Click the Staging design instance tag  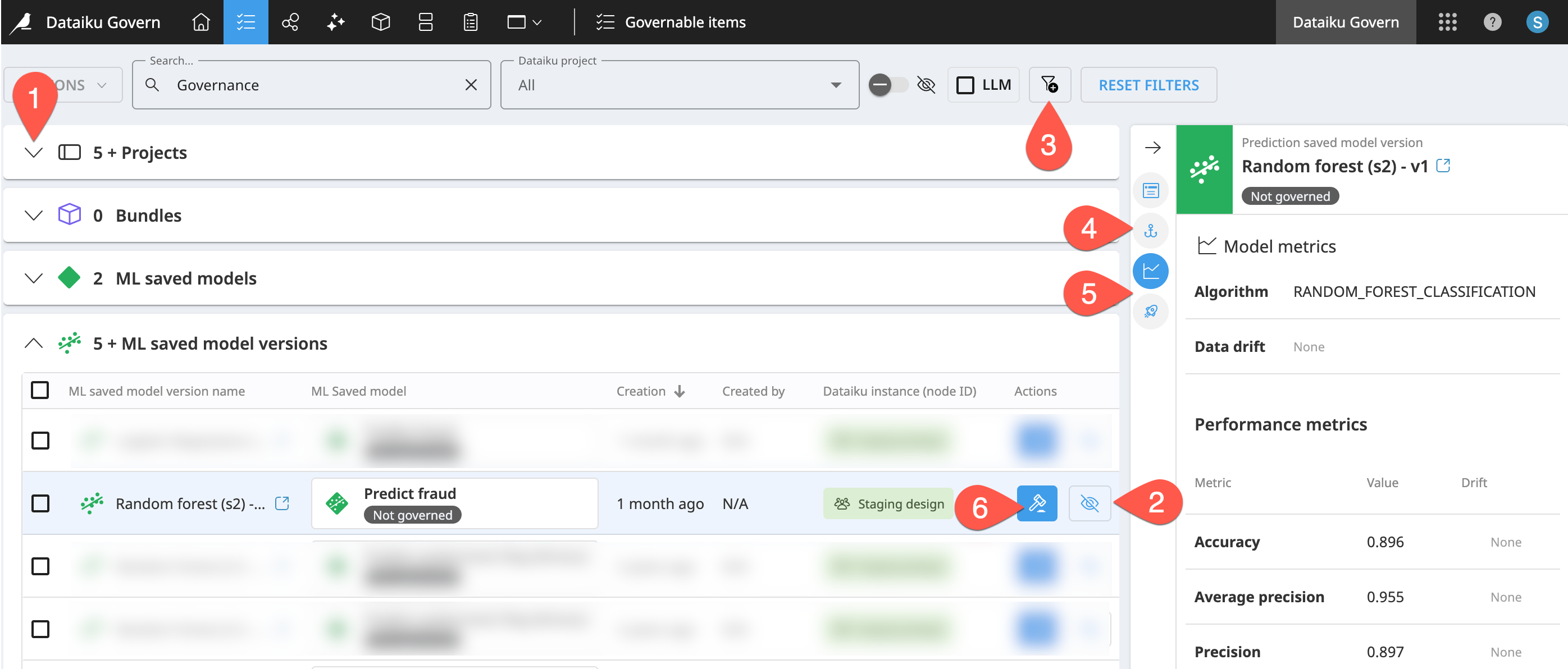887,503
